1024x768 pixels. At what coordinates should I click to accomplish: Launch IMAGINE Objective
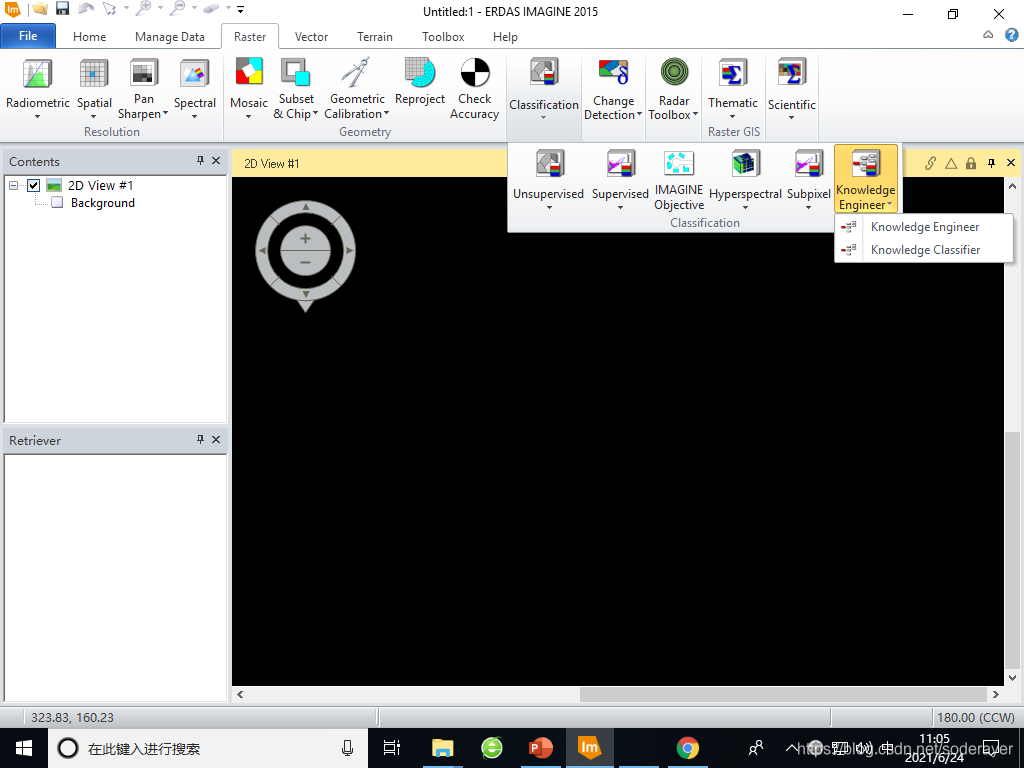click(x=679, y=163)
